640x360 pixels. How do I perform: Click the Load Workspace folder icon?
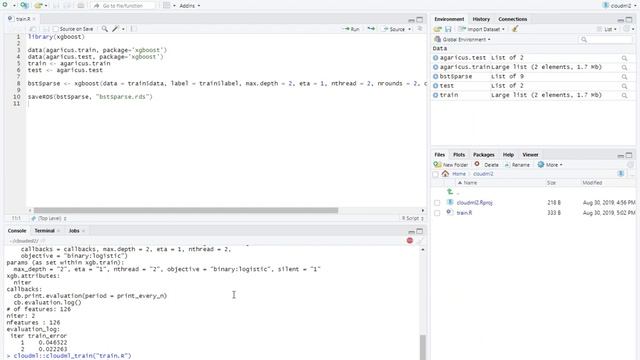point(438,29)
